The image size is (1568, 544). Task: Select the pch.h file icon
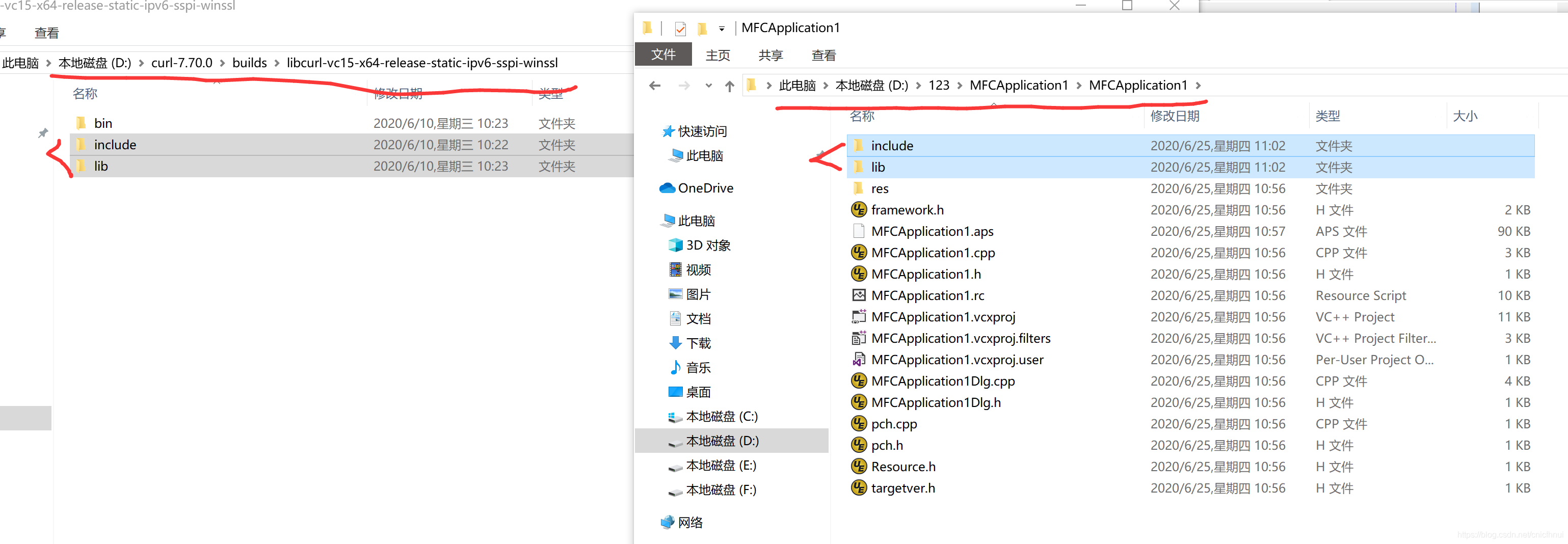tap(858, 445)
